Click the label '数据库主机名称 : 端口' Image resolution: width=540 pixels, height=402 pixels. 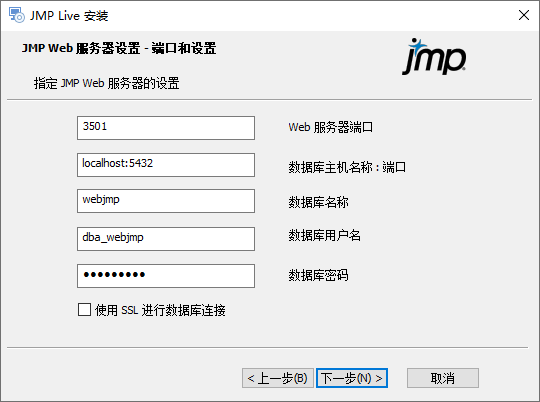tap(347, 167)
